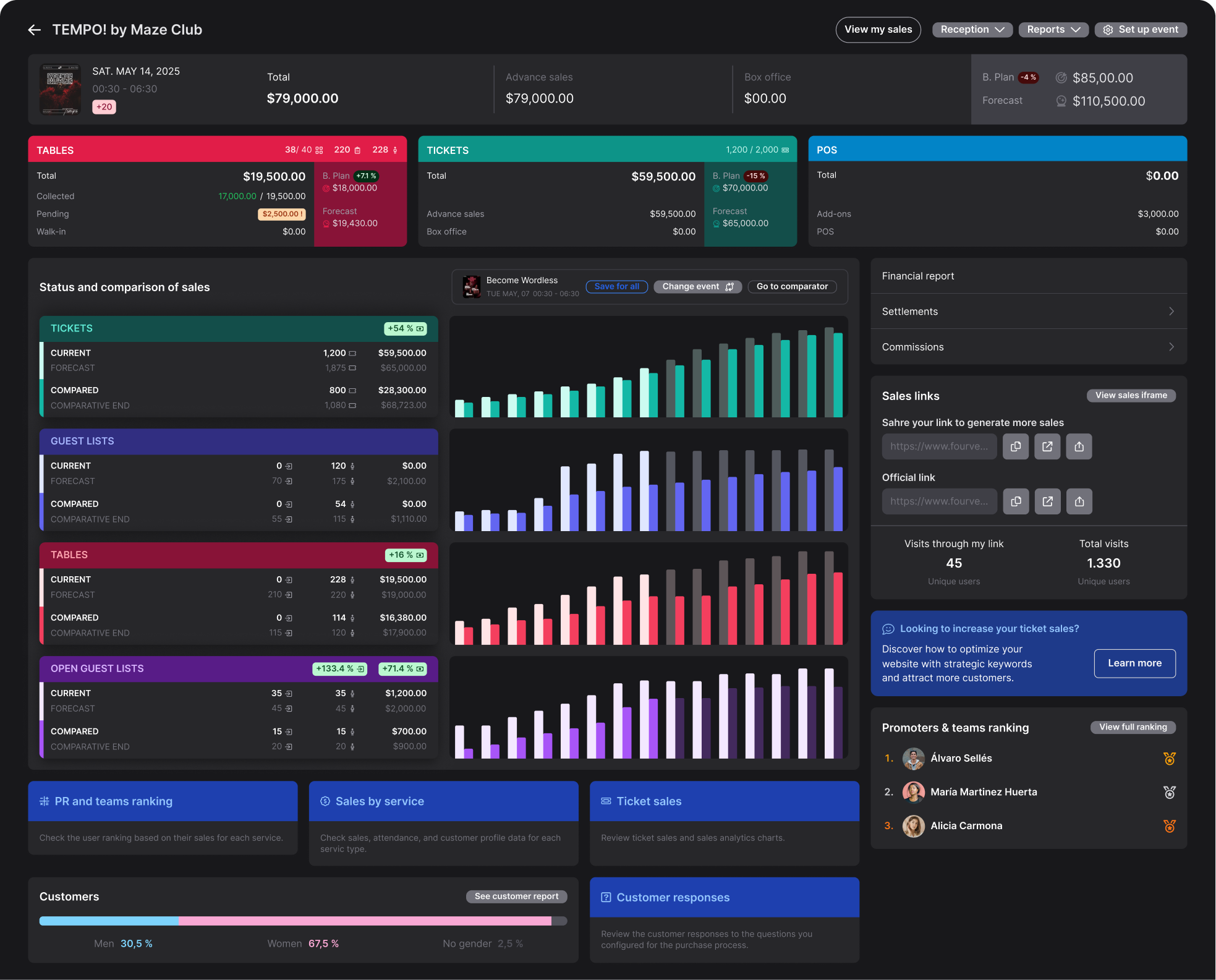Click View sales iframe button

click(x=1131, y=396)
